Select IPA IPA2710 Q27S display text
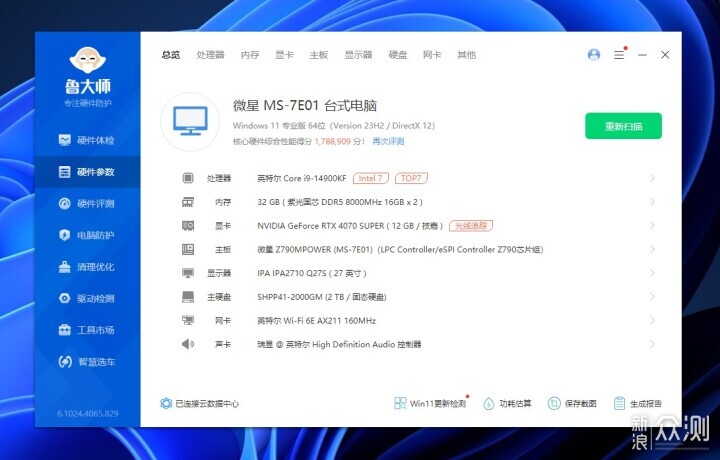This screenshot has height=460, width=720. click(x=312, y=274)
